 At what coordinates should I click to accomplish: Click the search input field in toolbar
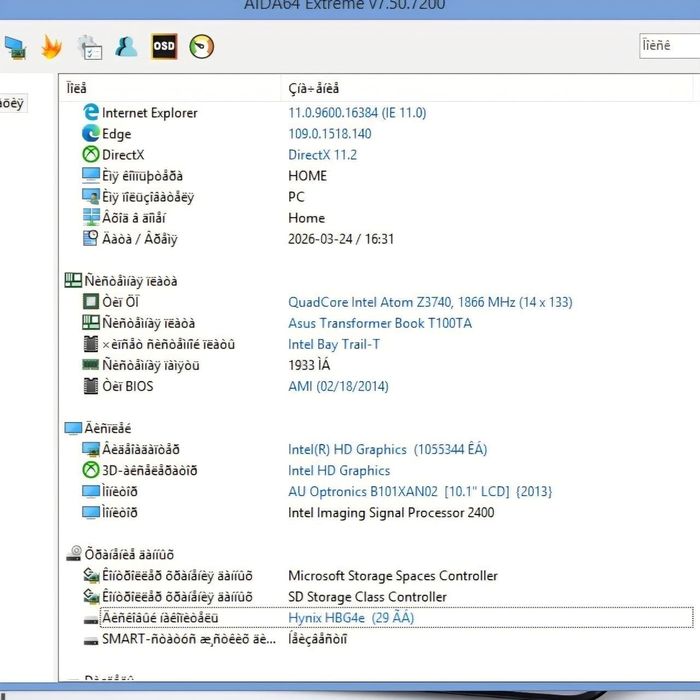click(670, 46)
